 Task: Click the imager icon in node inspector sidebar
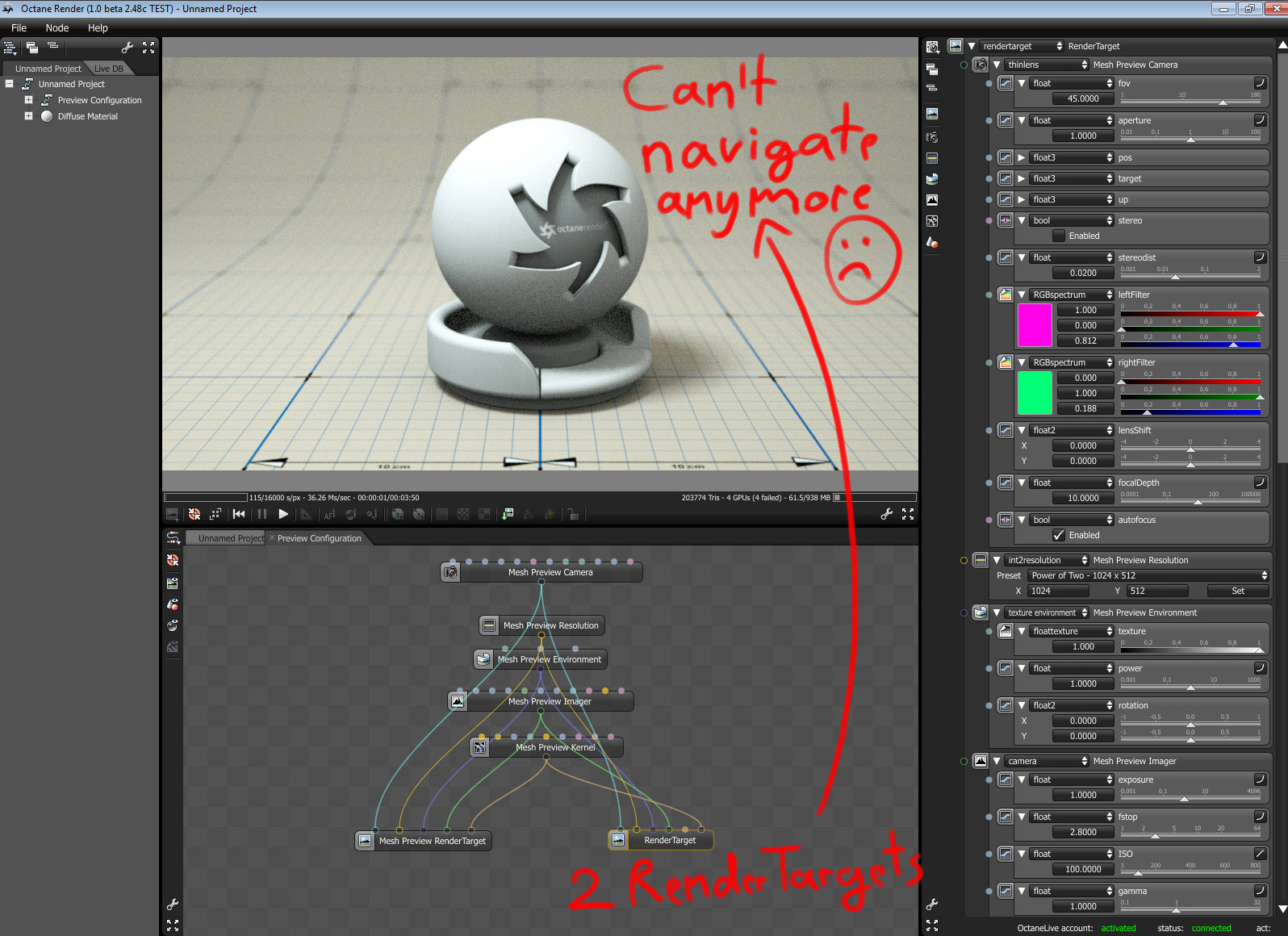click(x=932, y=199)
